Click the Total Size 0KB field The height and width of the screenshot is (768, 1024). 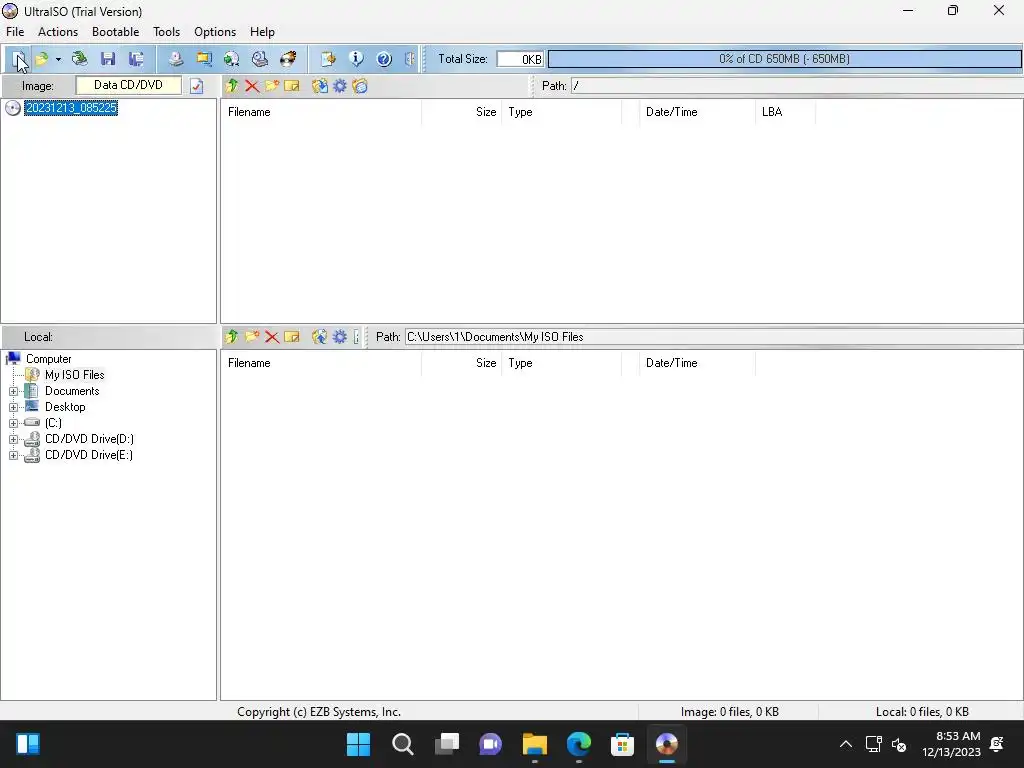(520, 59)
